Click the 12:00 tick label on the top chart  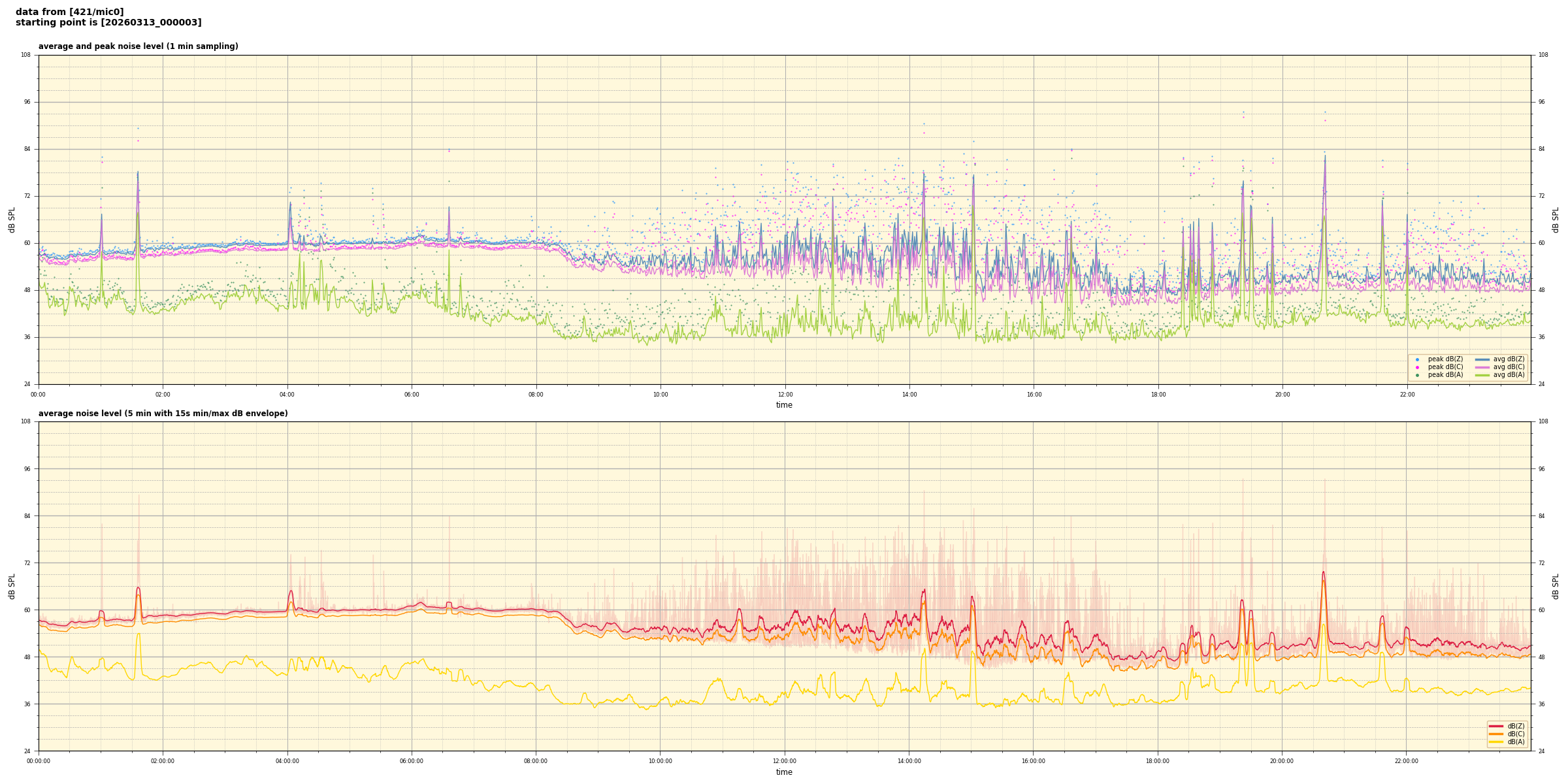point(785,395)
